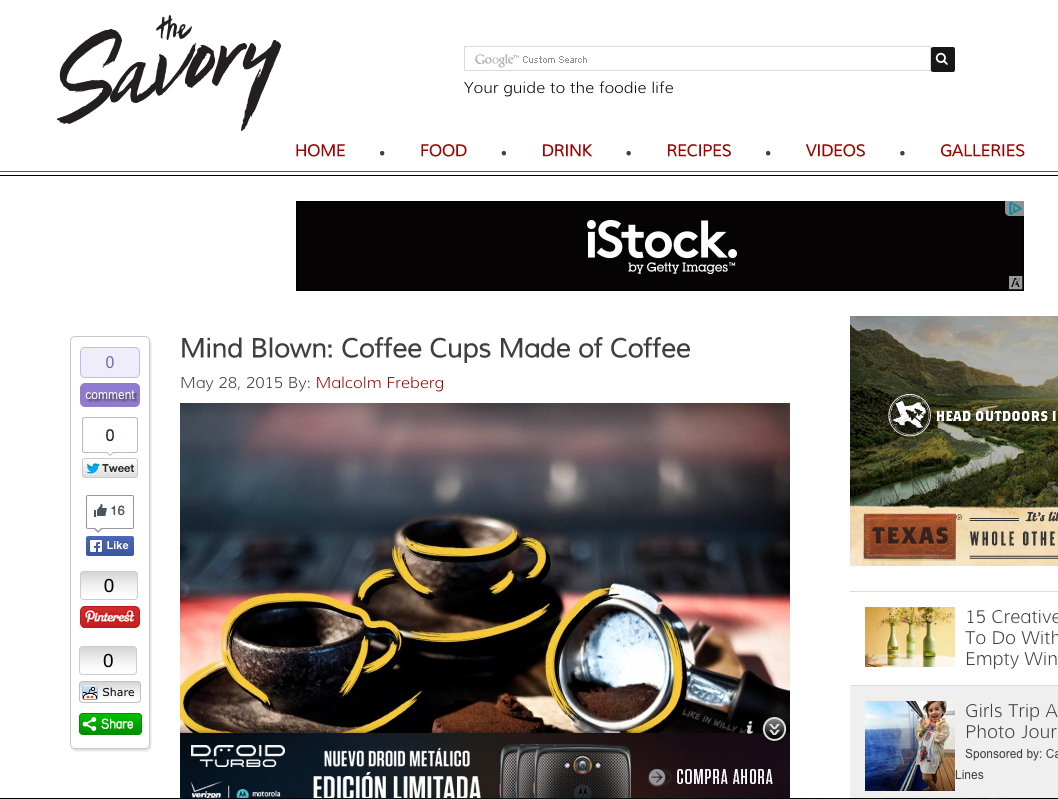Expand the round chevron icon on article image

coord(774,729)
